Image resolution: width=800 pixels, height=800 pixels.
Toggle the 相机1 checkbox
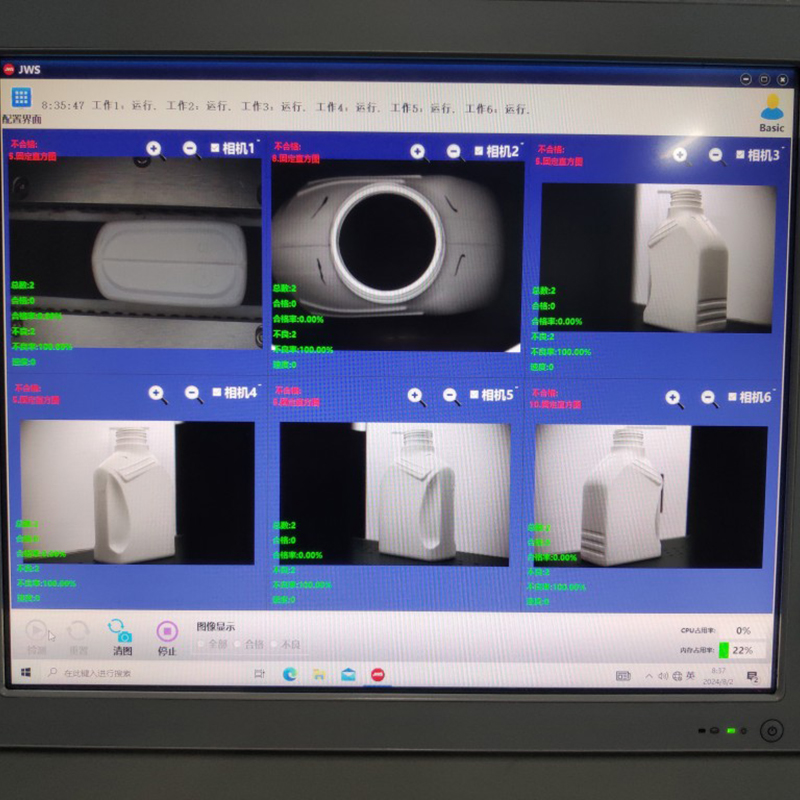[x=215, y=148]
